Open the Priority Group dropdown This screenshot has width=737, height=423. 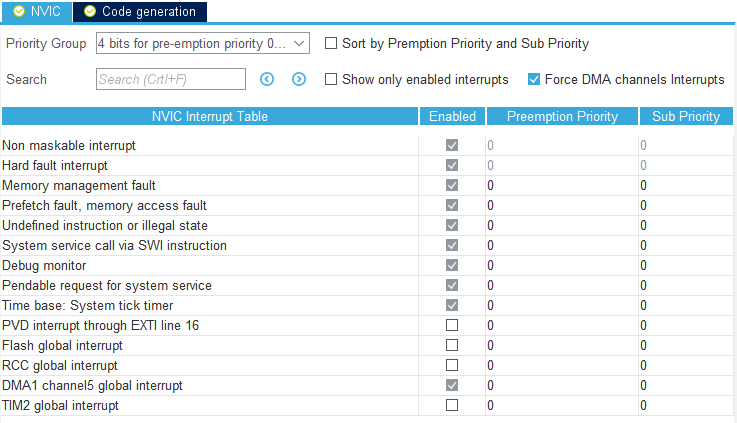point(203,43)
